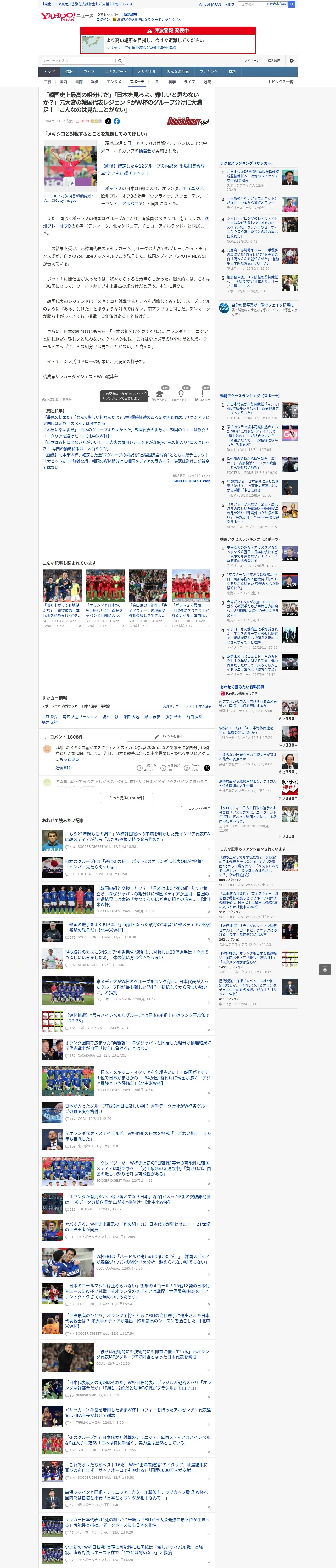Screen dimensions: 336x1568
Task: Click the コメントを書く button
Action: point(168,736)
